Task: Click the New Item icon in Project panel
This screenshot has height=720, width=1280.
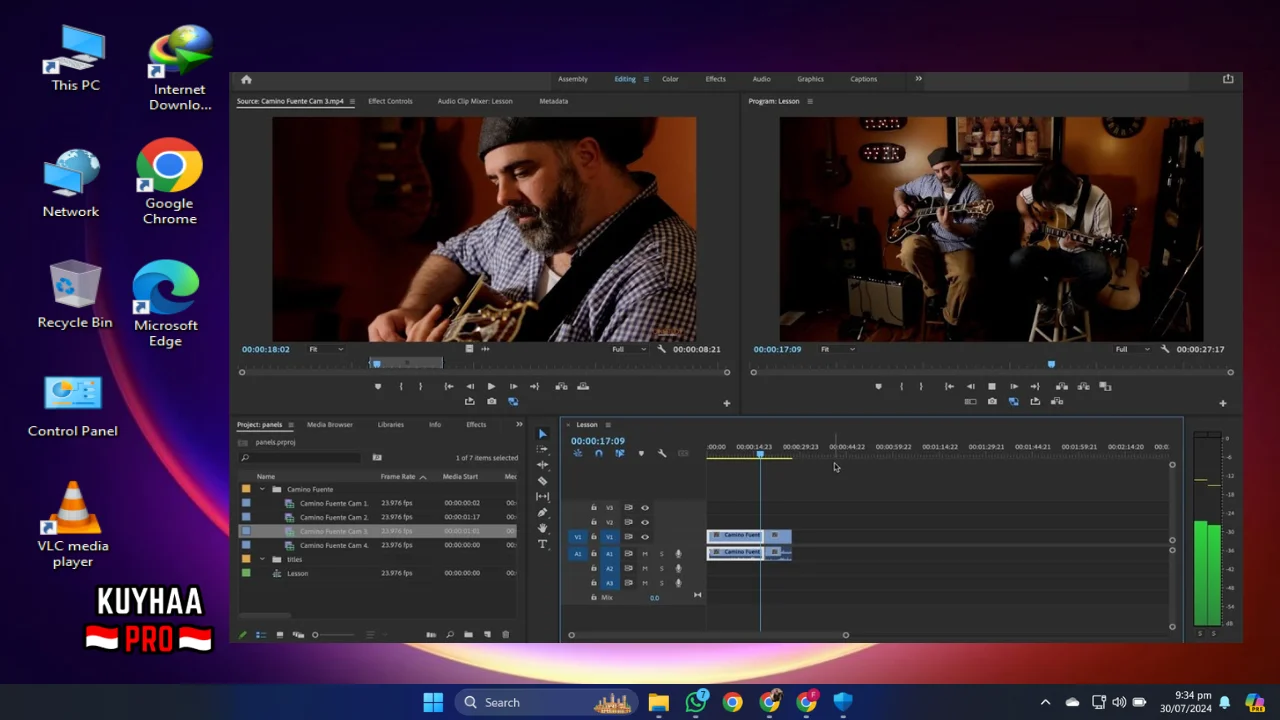Action: (487, 635)
